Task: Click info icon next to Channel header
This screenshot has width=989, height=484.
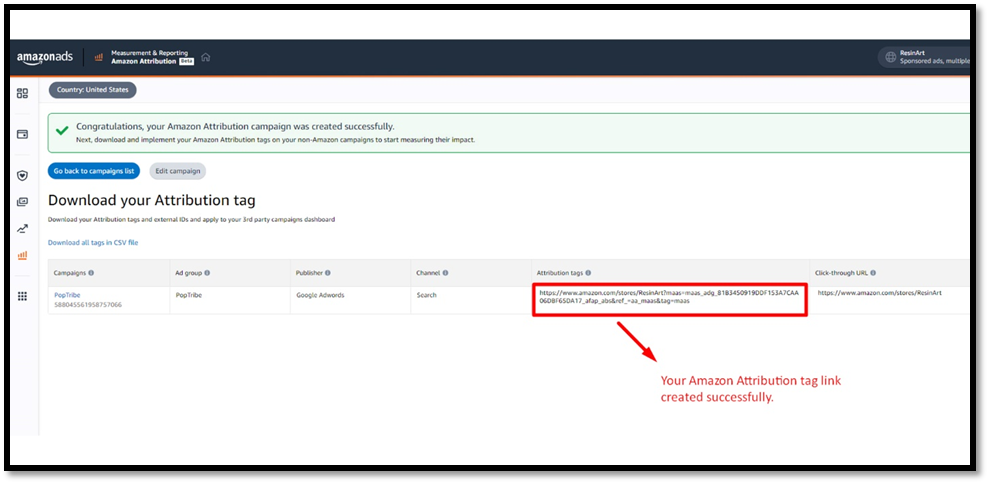Action: (x=445, y=273)
